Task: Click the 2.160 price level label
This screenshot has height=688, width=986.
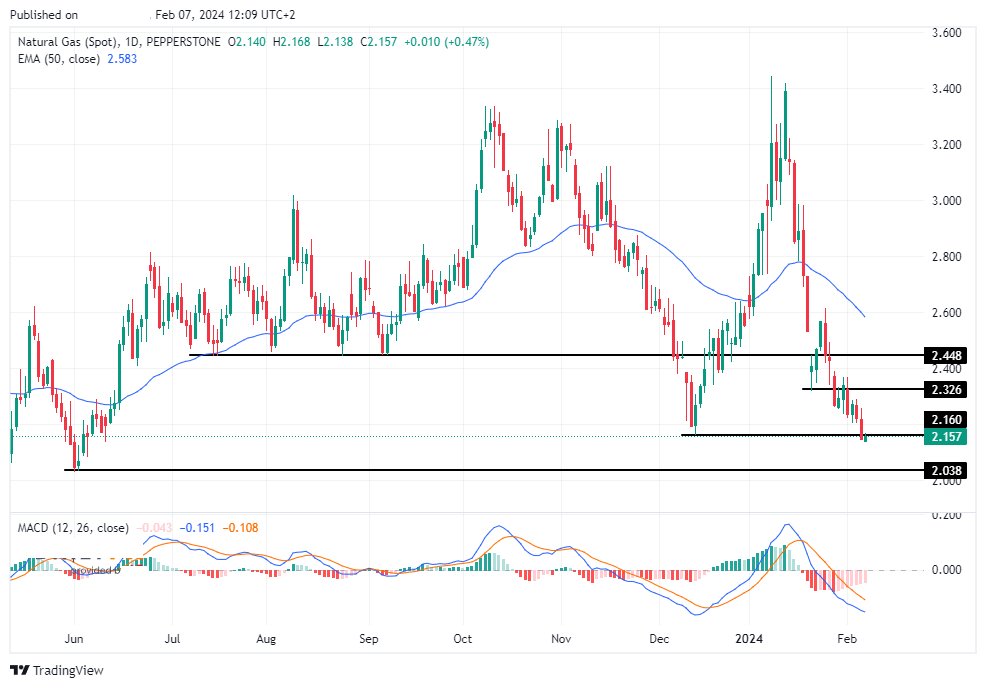Action: pyautogui.click(x=944, y=421)
